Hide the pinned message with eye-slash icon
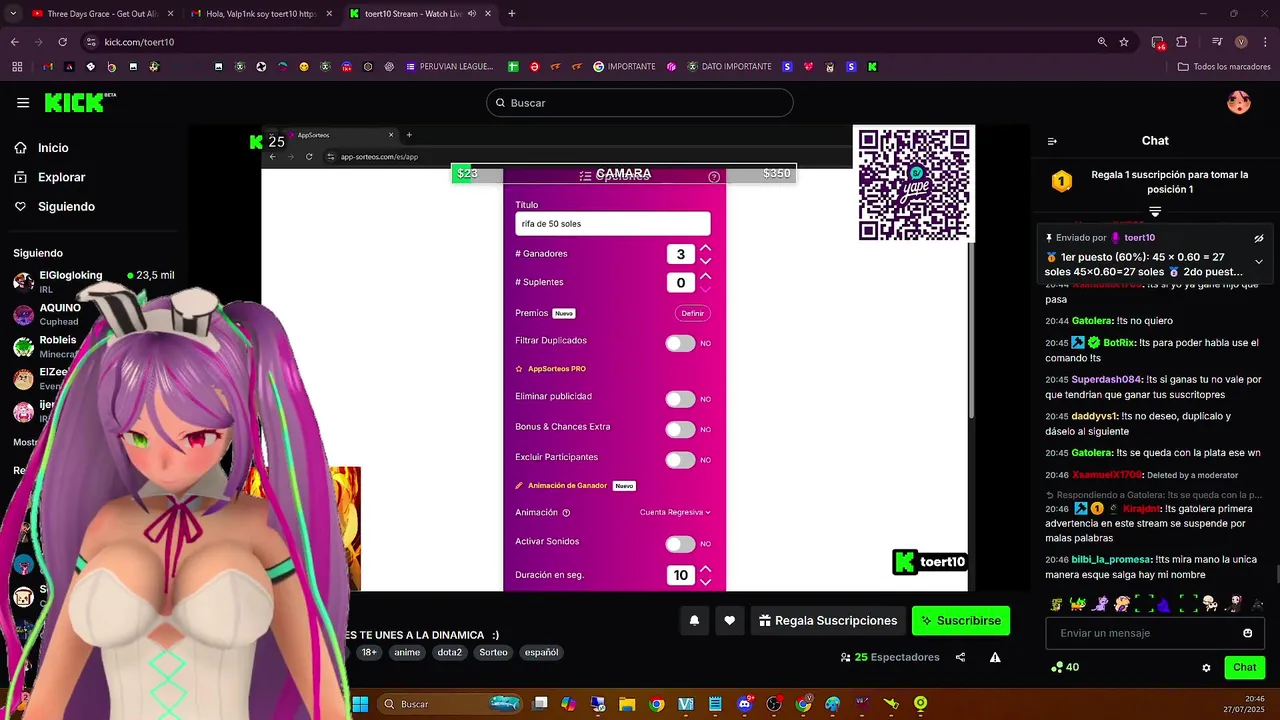Viewport: 1280px width, 720px height. 1259,238
